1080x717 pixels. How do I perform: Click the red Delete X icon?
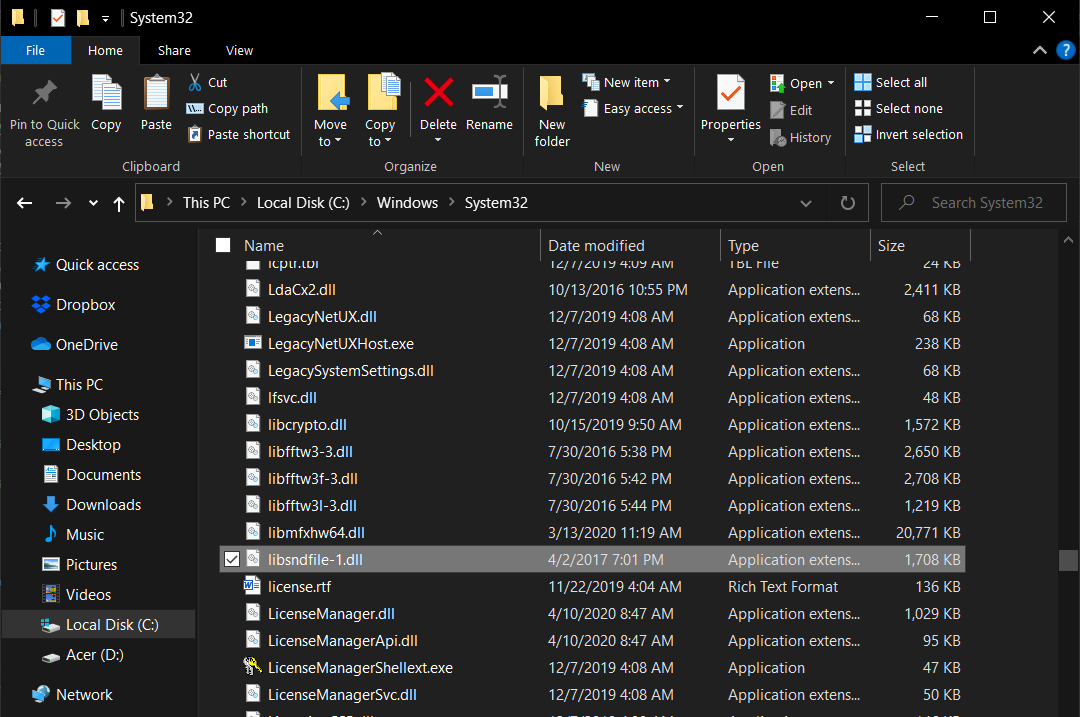click(x=438, y=92)
